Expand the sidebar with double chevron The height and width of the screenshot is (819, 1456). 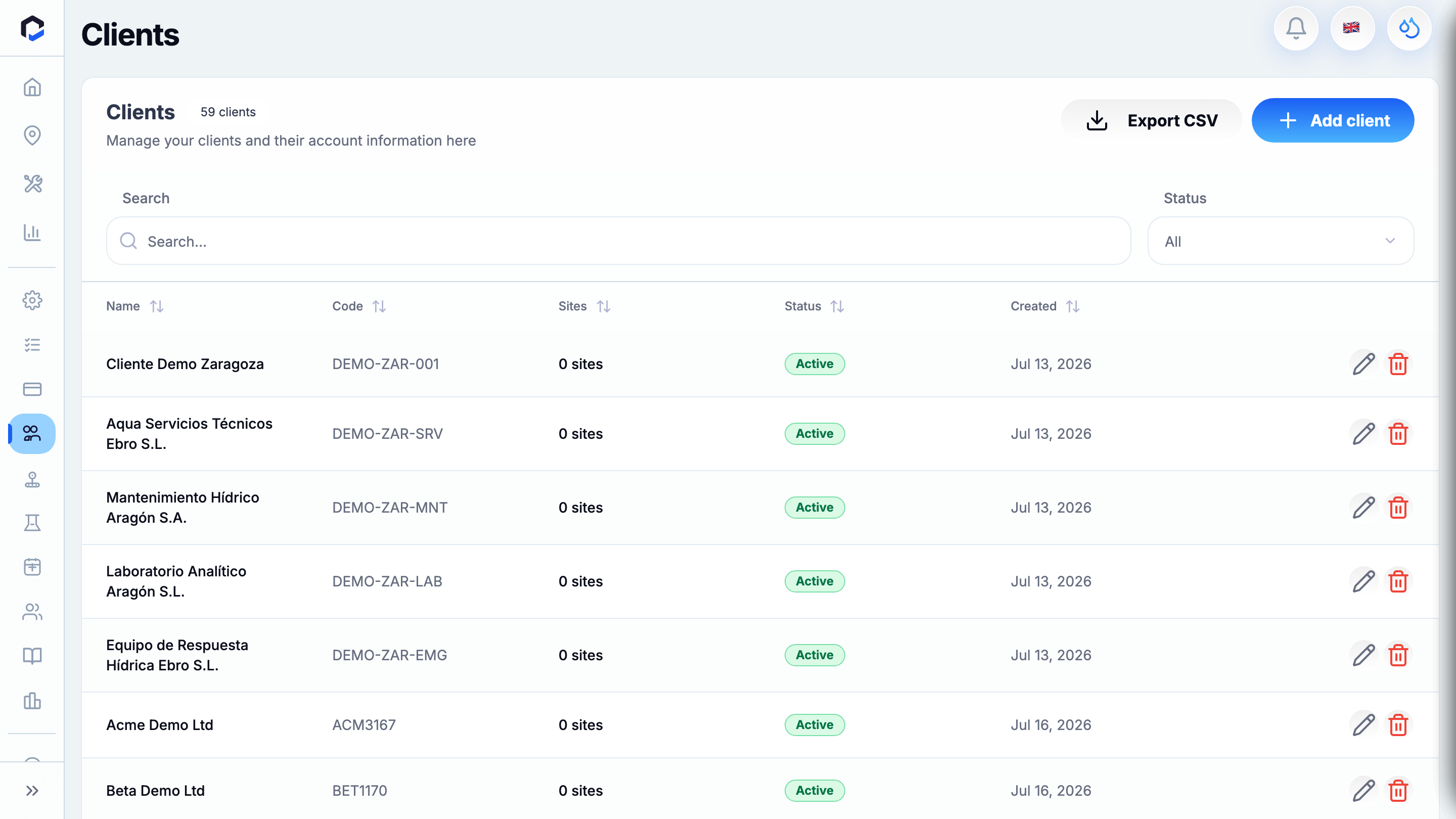(x=32, y=790)
